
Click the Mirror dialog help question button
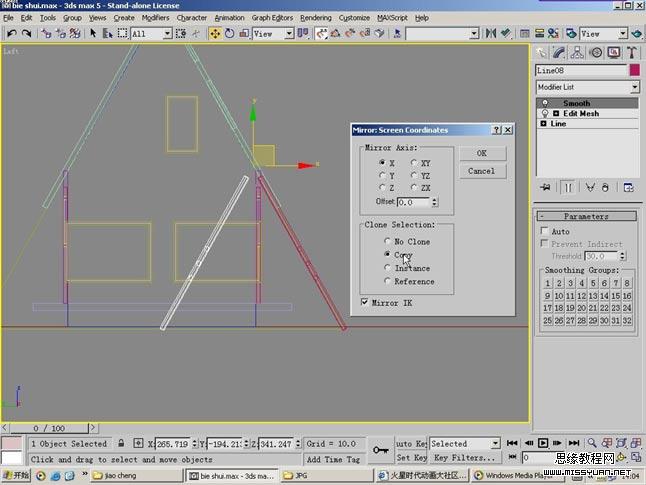pos(497,130)
